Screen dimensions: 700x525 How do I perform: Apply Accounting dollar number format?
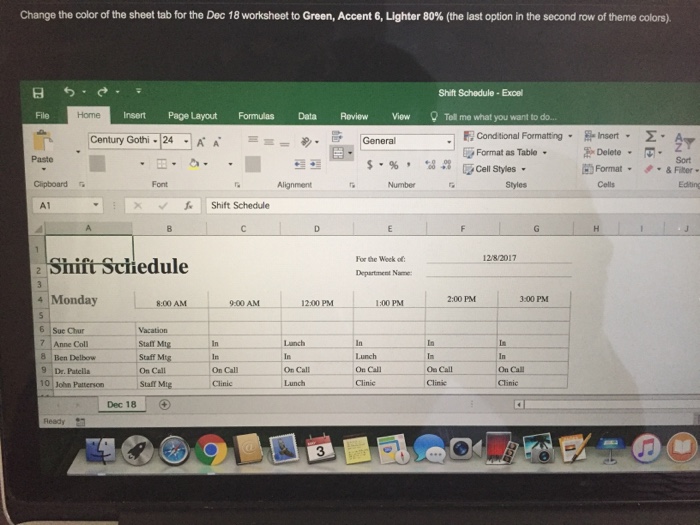tap(370, 164)
